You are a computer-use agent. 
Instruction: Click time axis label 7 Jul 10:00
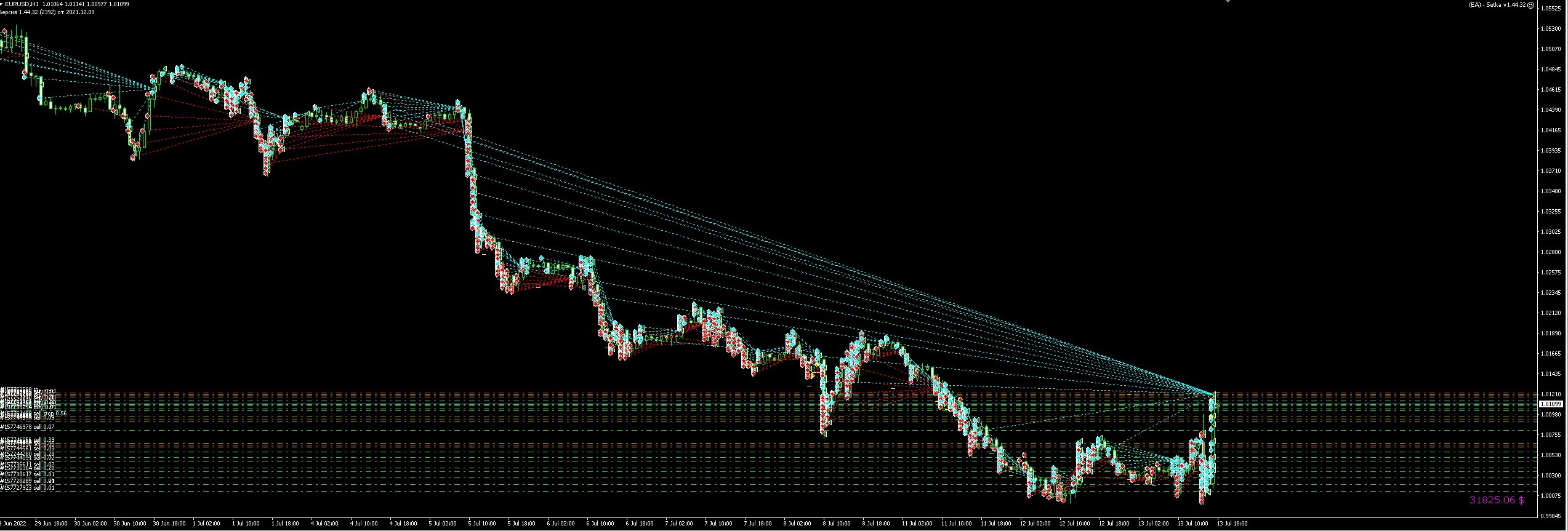coord(718,524)
